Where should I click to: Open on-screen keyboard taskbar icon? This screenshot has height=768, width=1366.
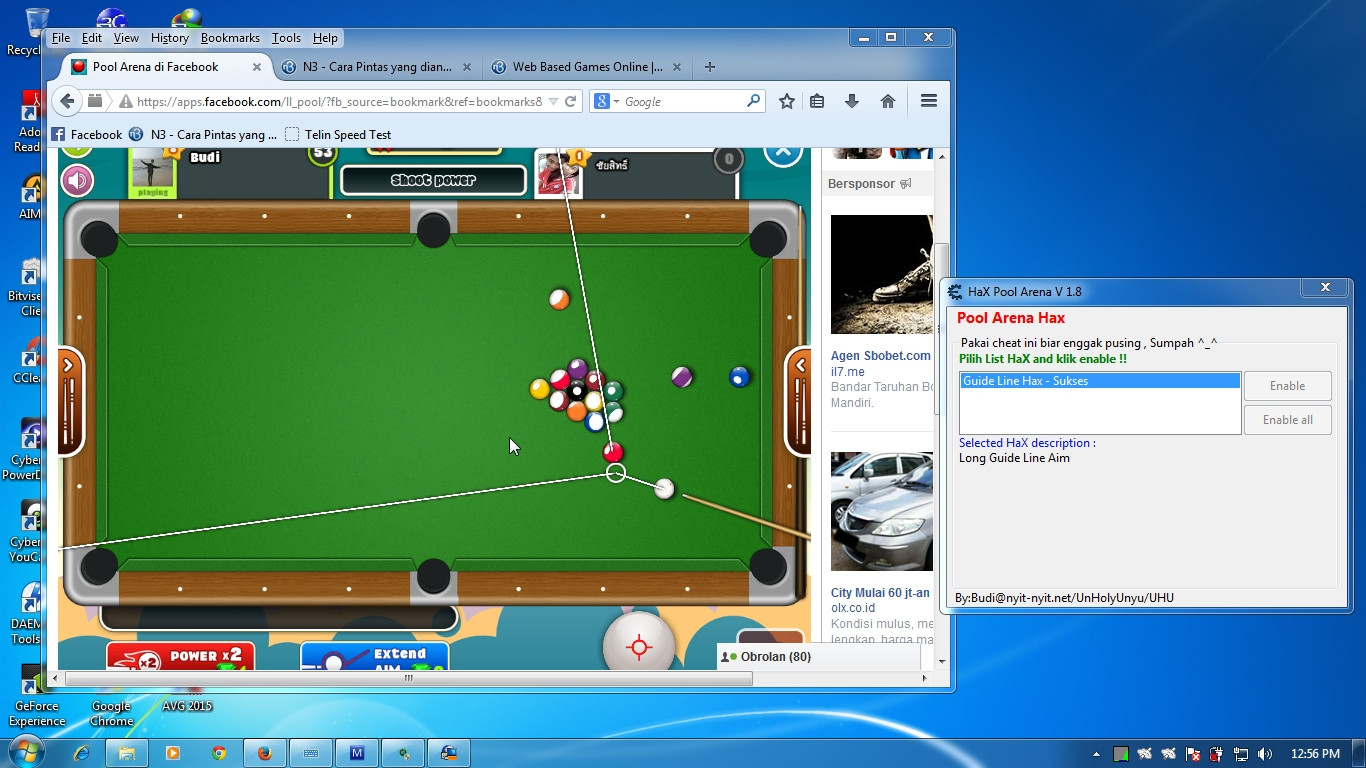coord(310,753)
